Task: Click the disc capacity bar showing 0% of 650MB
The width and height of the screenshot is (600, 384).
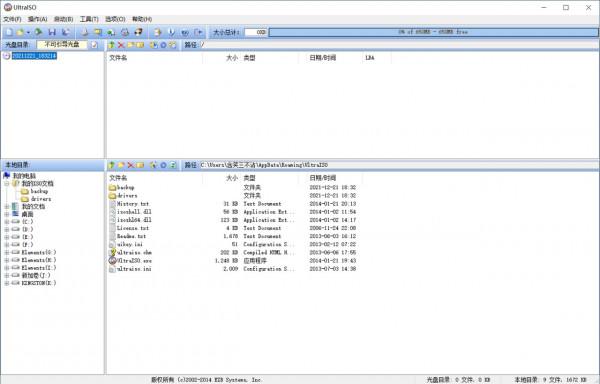Action: click(x=434, y=32)
